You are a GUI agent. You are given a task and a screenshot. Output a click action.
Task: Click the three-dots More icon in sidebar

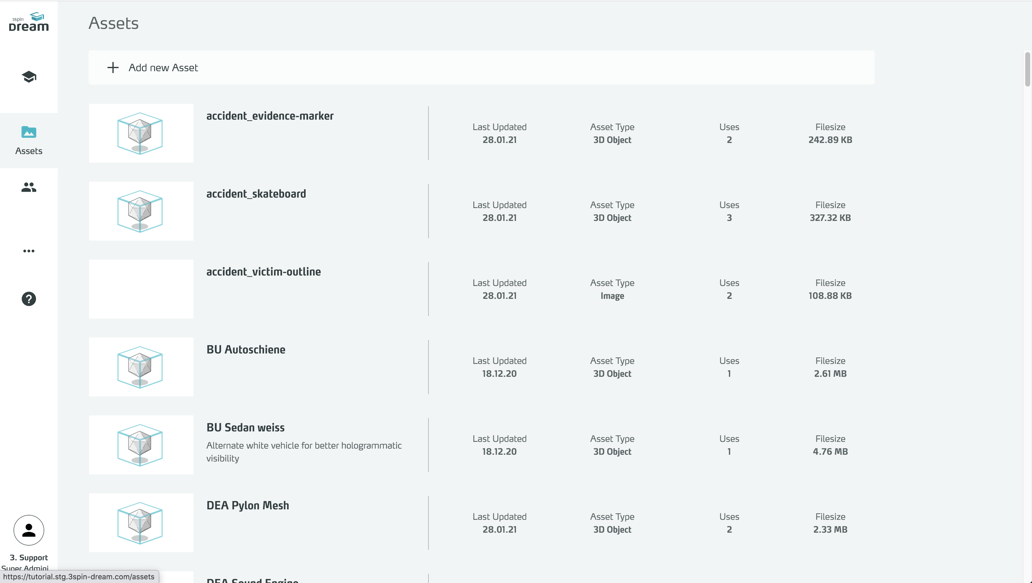(x=29, y=250)
